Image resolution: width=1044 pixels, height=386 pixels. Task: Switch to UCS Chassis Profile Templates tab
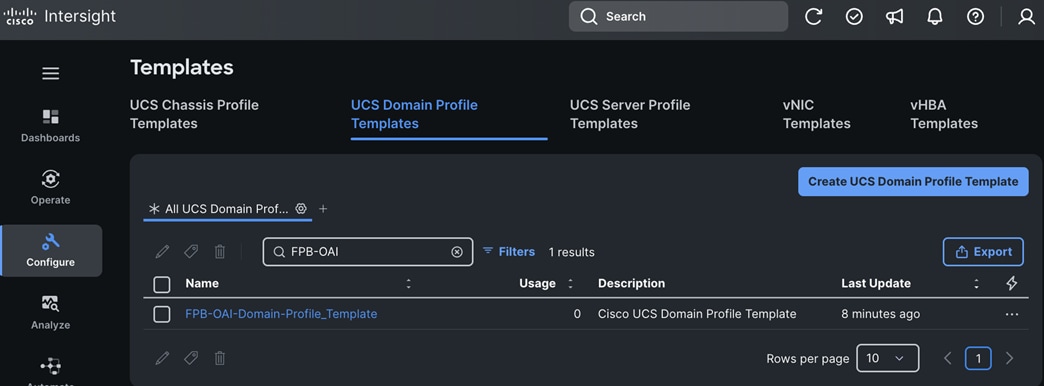pos(194,114)
